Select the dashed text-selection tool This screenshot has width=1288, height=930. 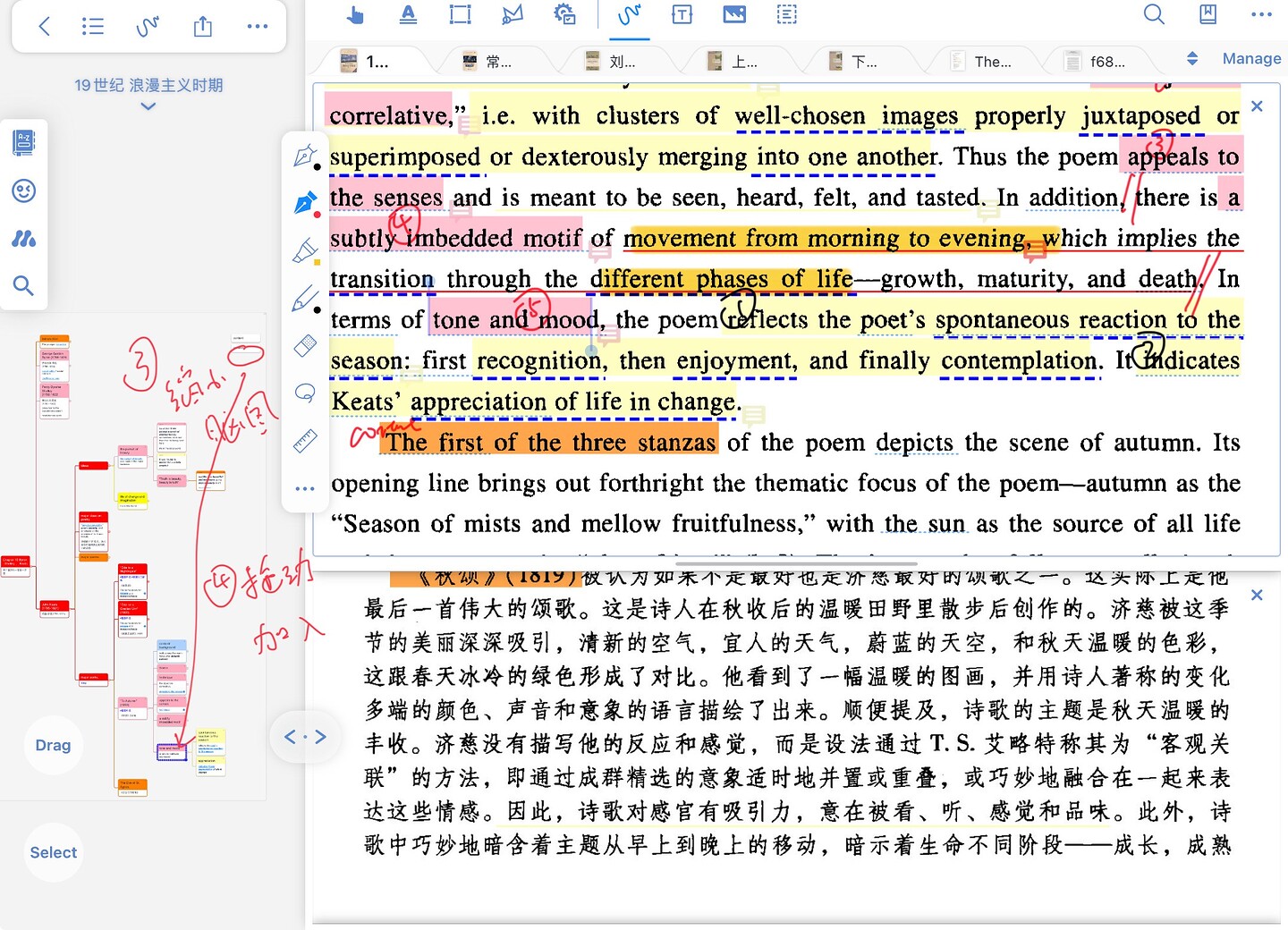787,14
